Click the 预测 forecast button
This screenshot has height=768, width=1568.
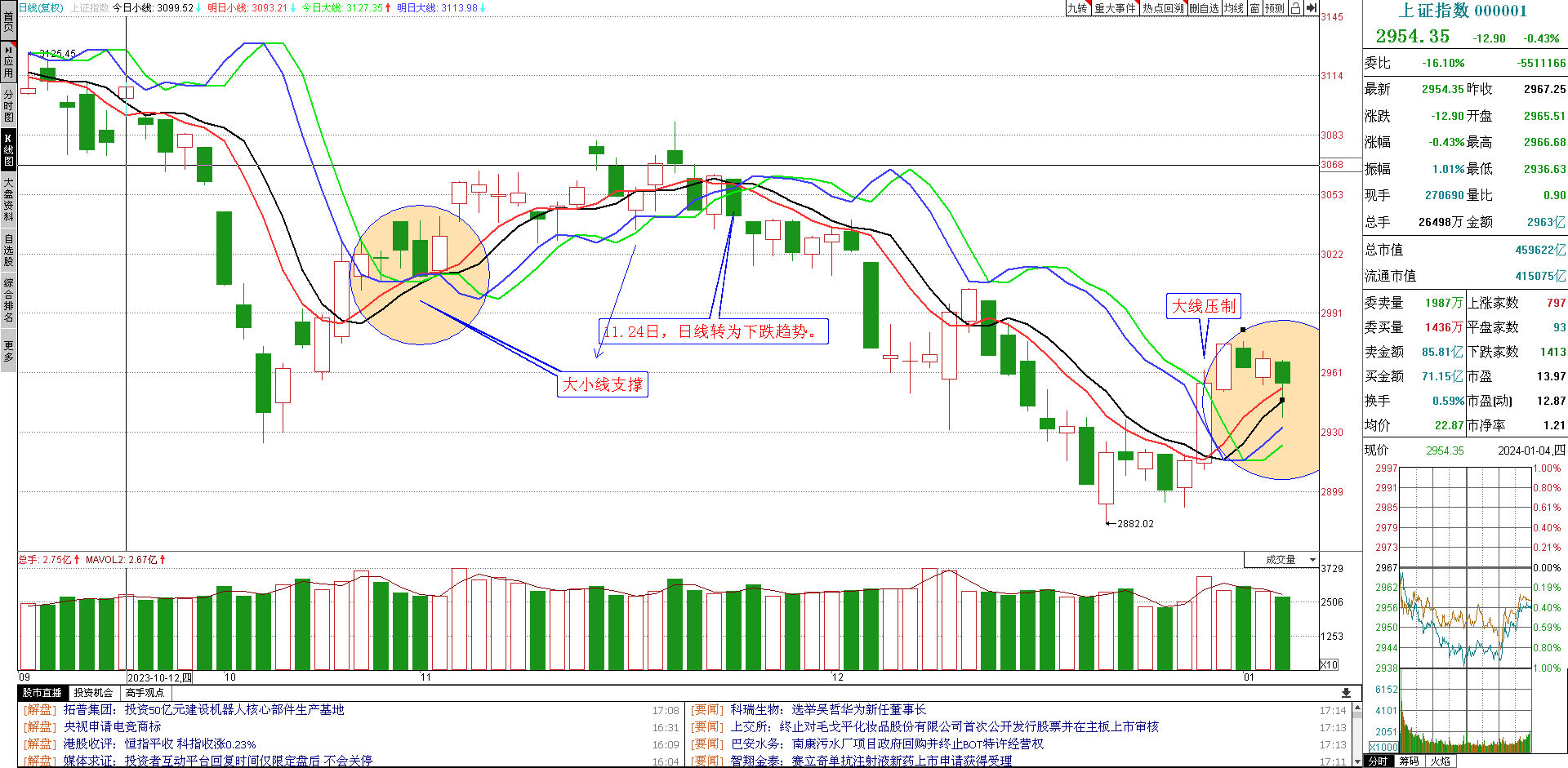pos(1275,8)
